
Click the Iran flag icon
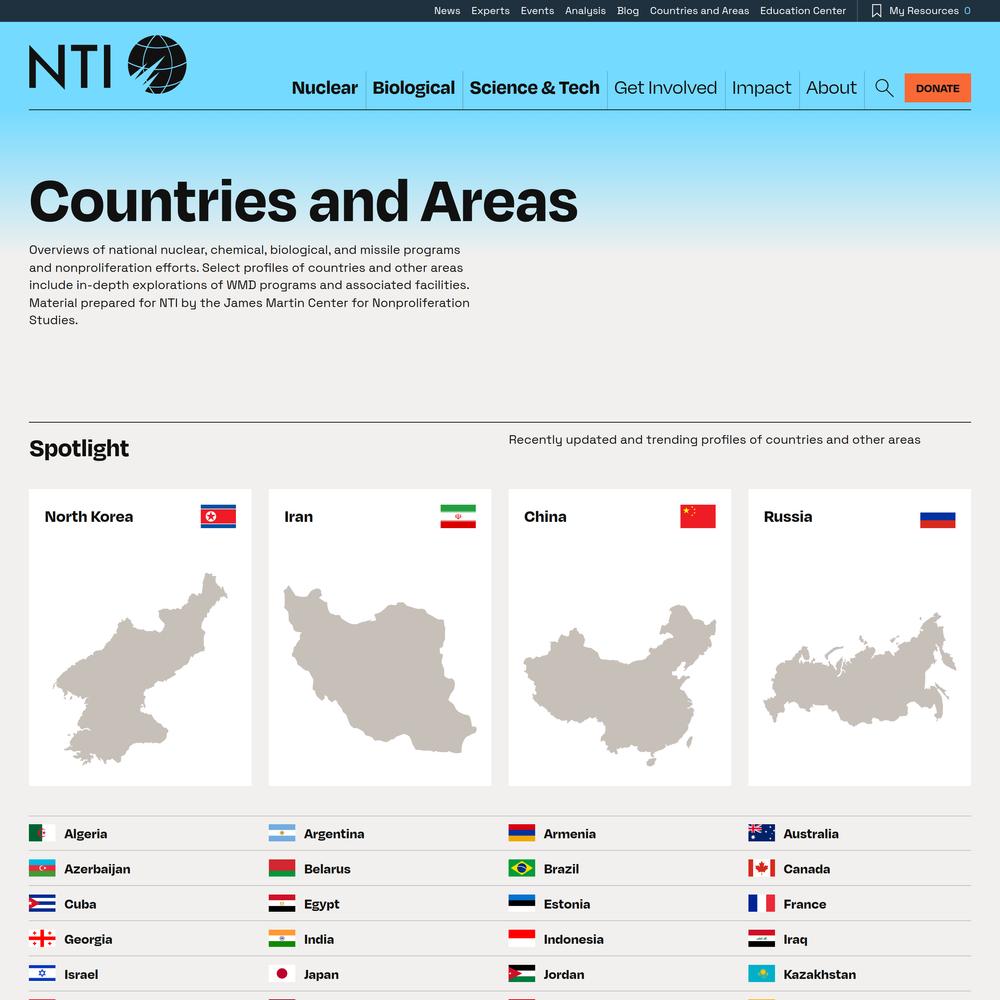[x=458, y=517]
